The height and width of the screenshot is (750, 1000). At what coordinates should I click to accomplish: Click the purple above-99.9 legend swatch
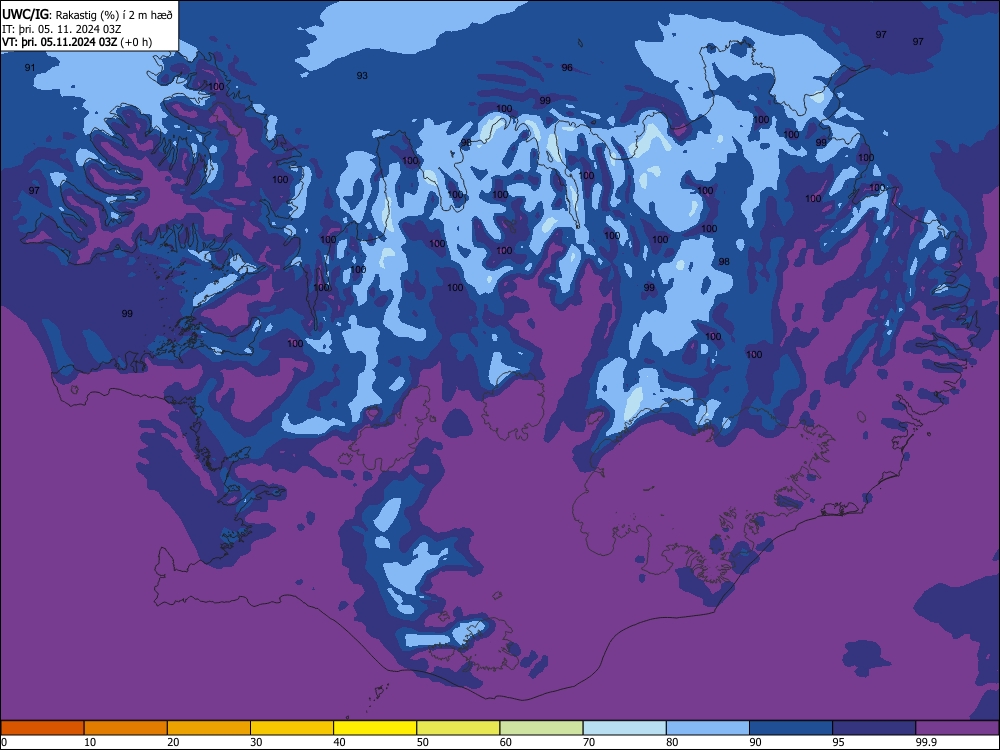[x=957, y=728]
